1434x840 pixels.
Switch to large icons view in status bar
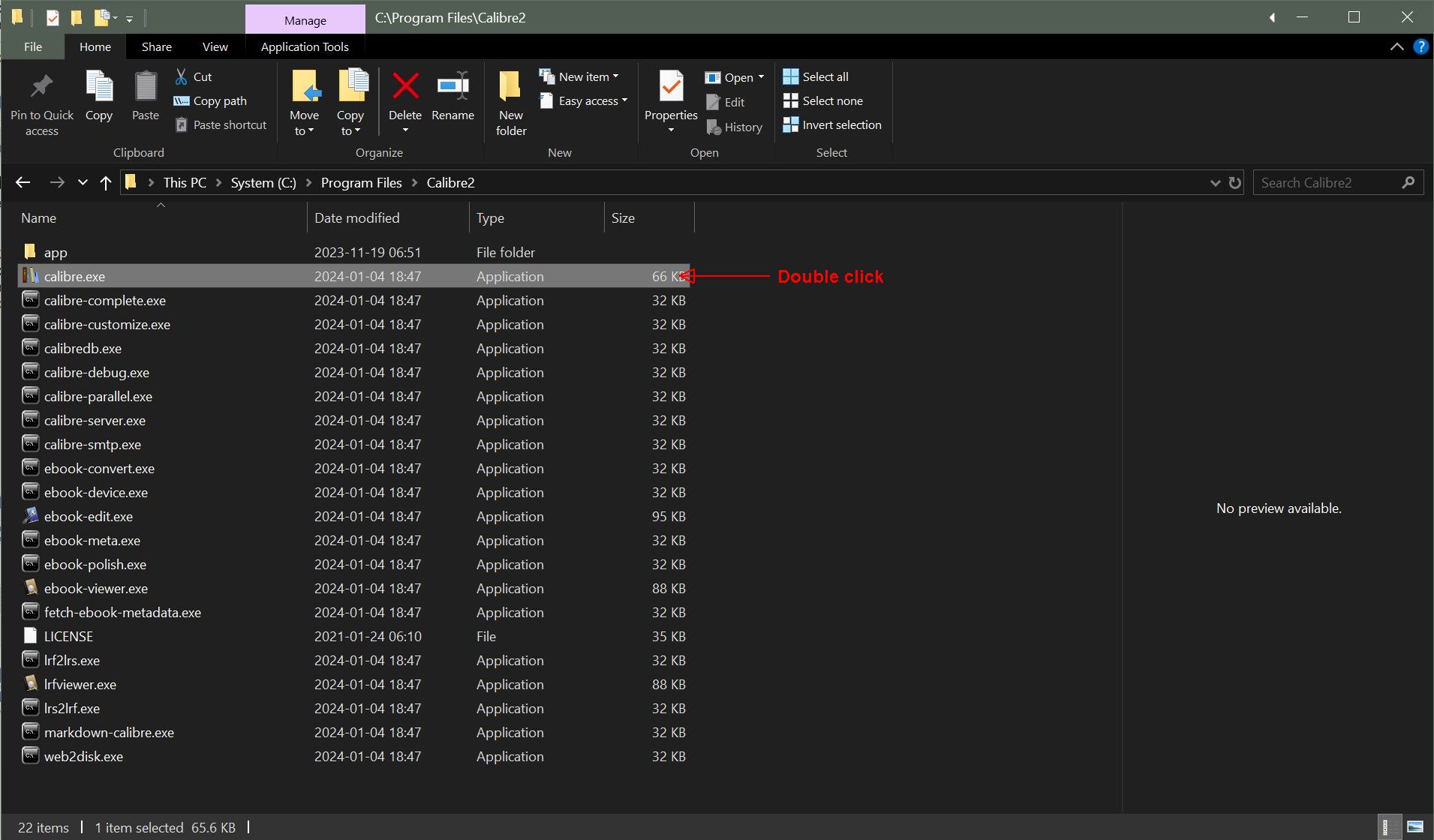point(1414,827)
